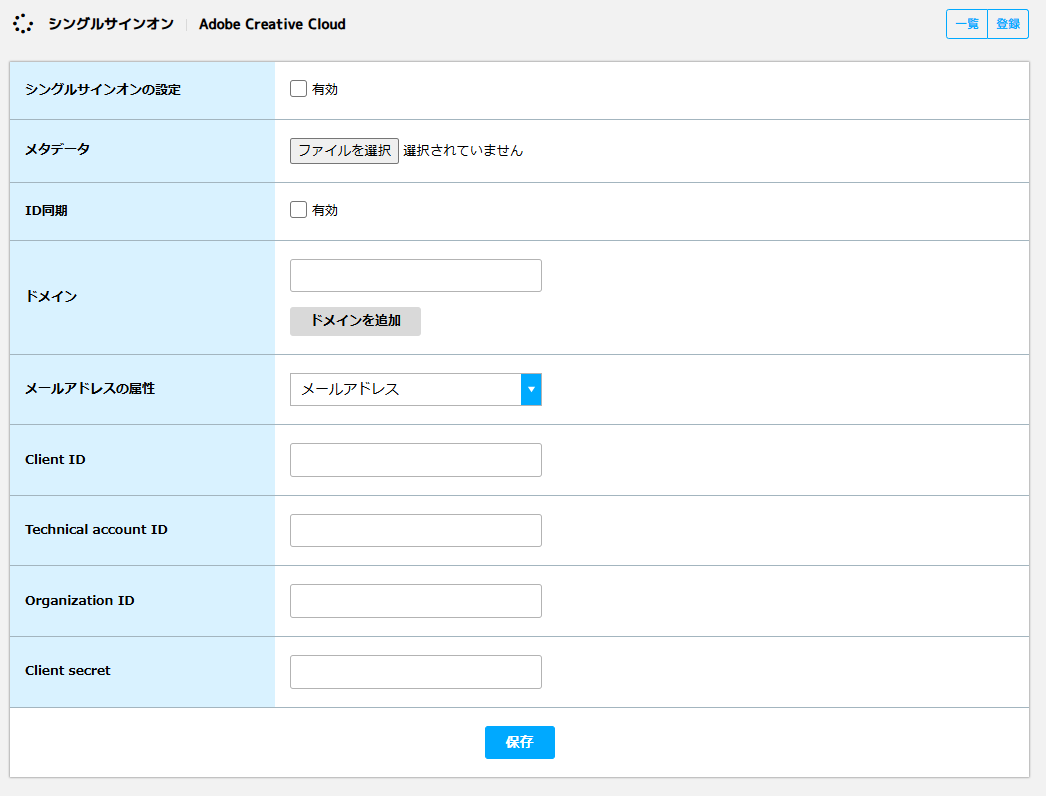Open the 一覧 list view

coord(967,24)
